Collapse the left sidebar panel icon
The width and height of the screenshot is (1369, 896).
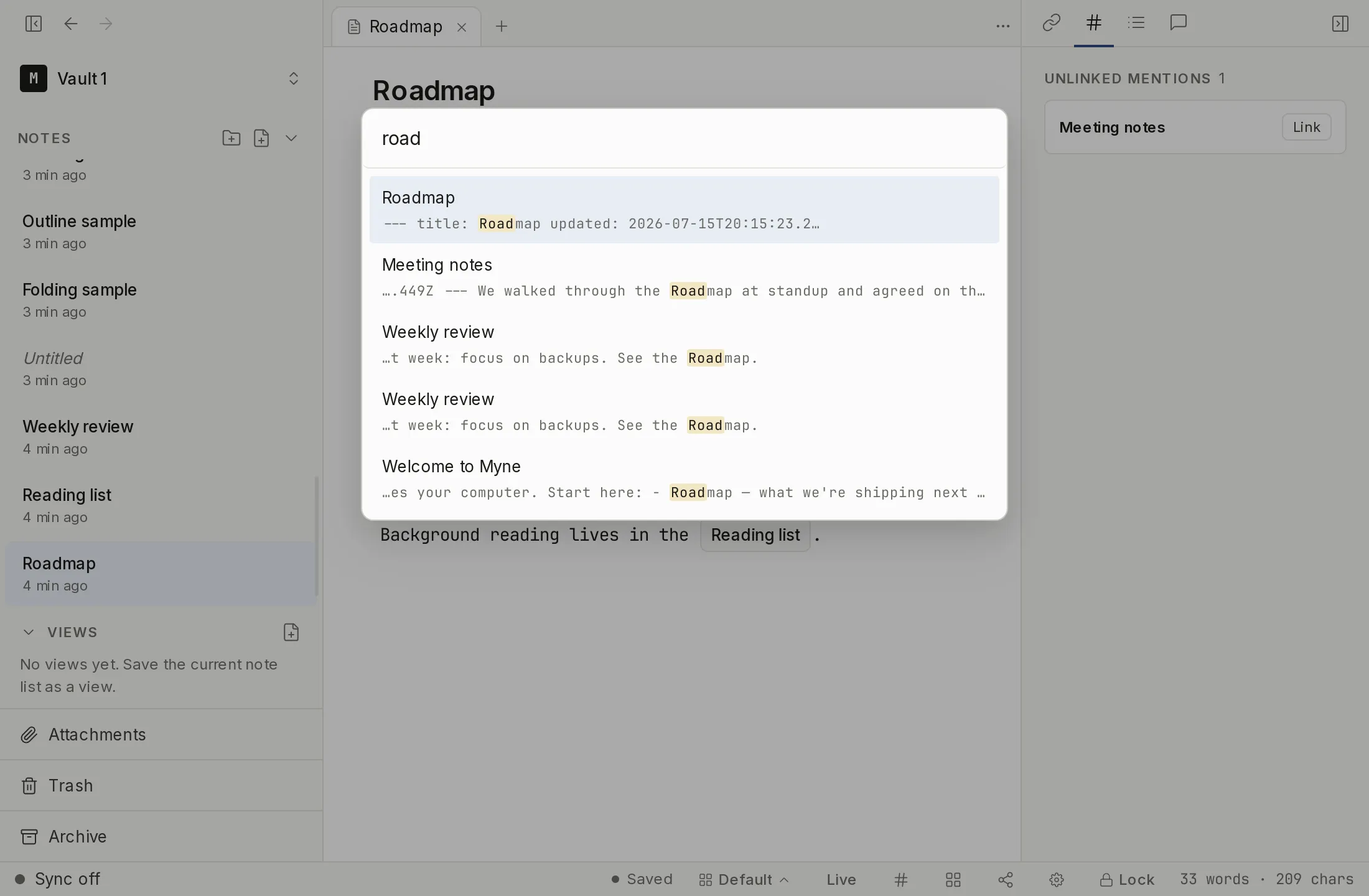point(34,24)
